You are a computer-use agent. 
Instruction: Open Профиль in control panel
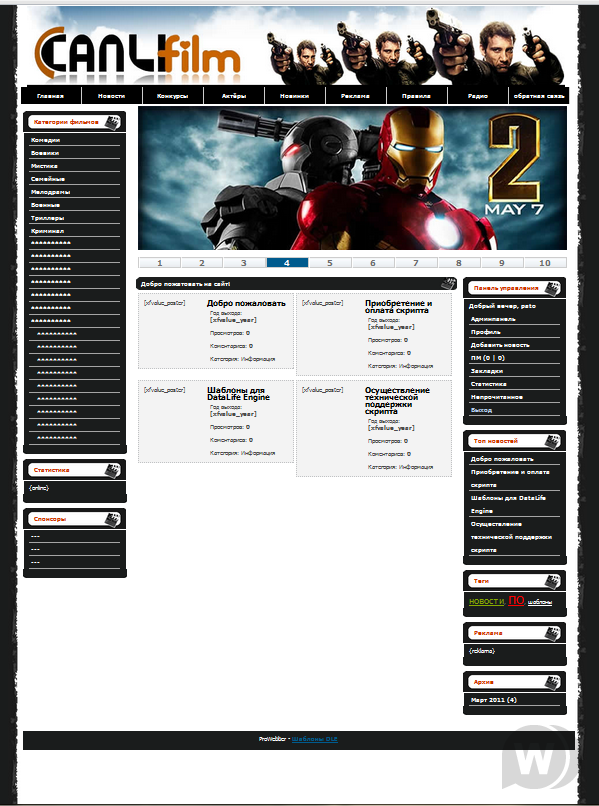click(x=486, y=332)
